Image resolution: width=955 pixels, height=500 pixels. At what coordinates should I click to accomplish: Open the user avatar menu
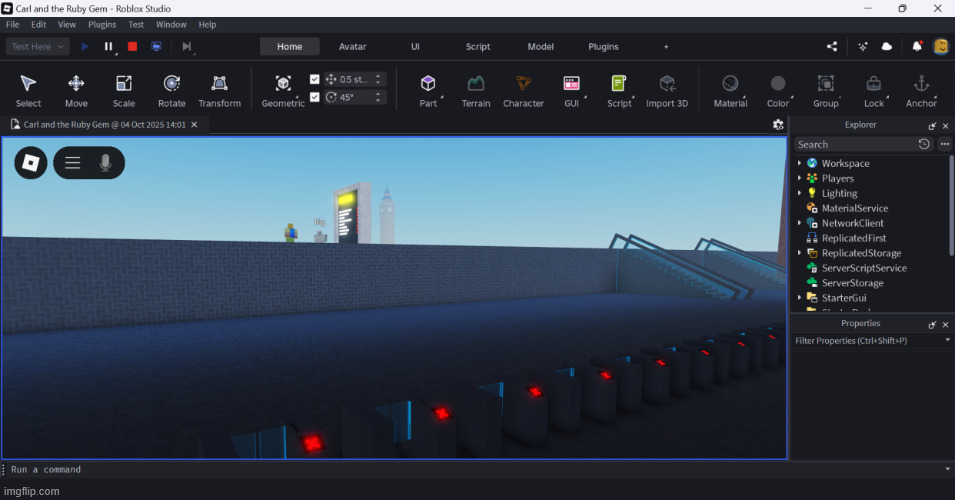(x=942, y=46)
